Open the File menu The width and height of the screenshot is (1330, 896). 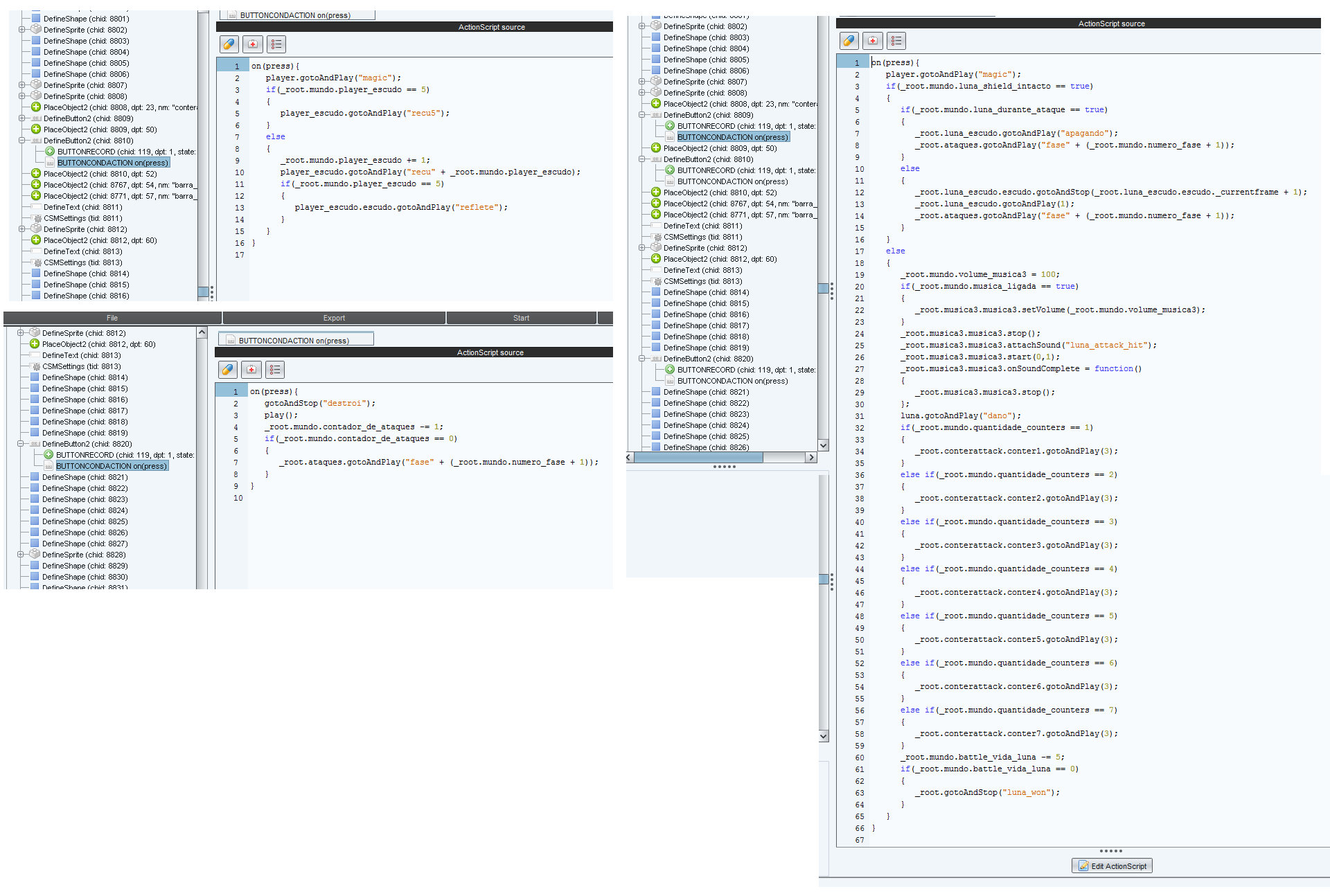[112, 318]
